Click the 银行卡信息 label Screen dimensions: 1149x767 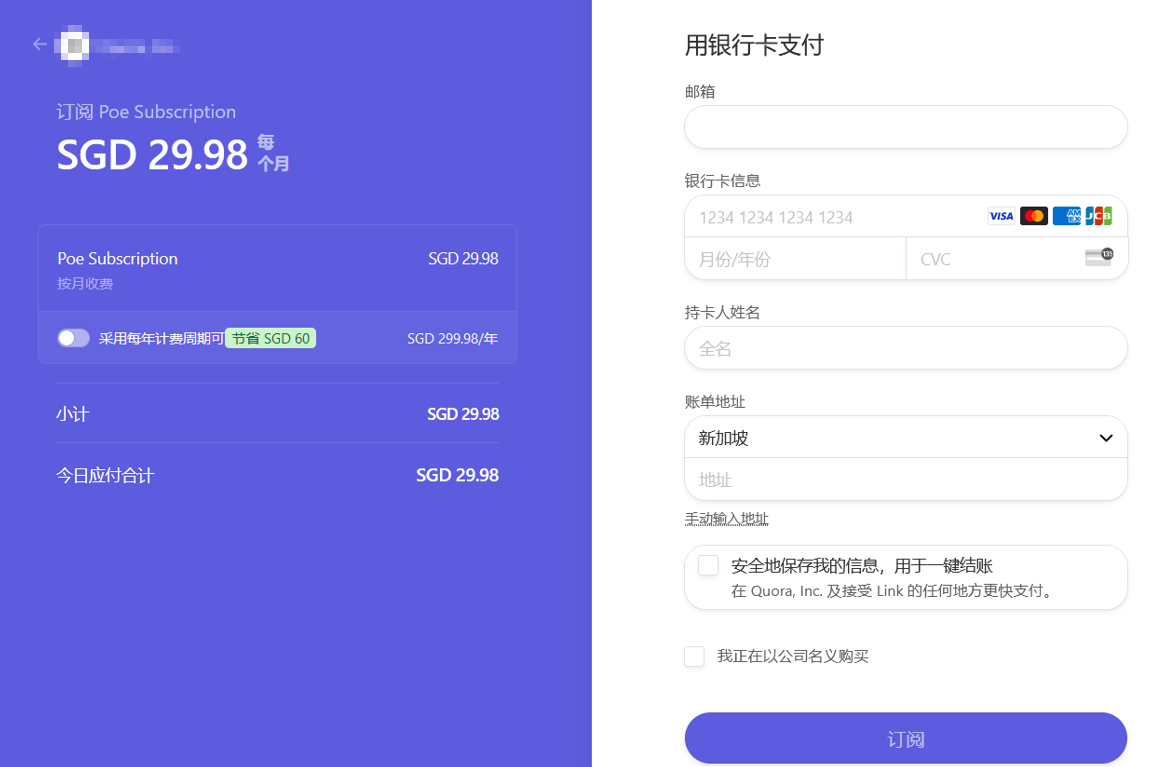[x=722, y=181]
